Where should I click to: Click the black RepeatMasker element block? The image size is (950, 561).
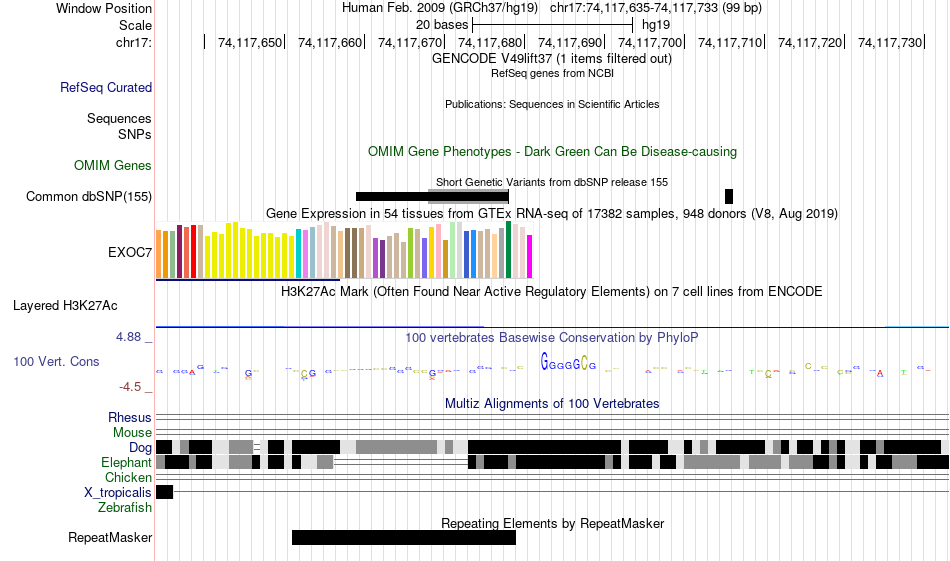(x=404, y=537)
